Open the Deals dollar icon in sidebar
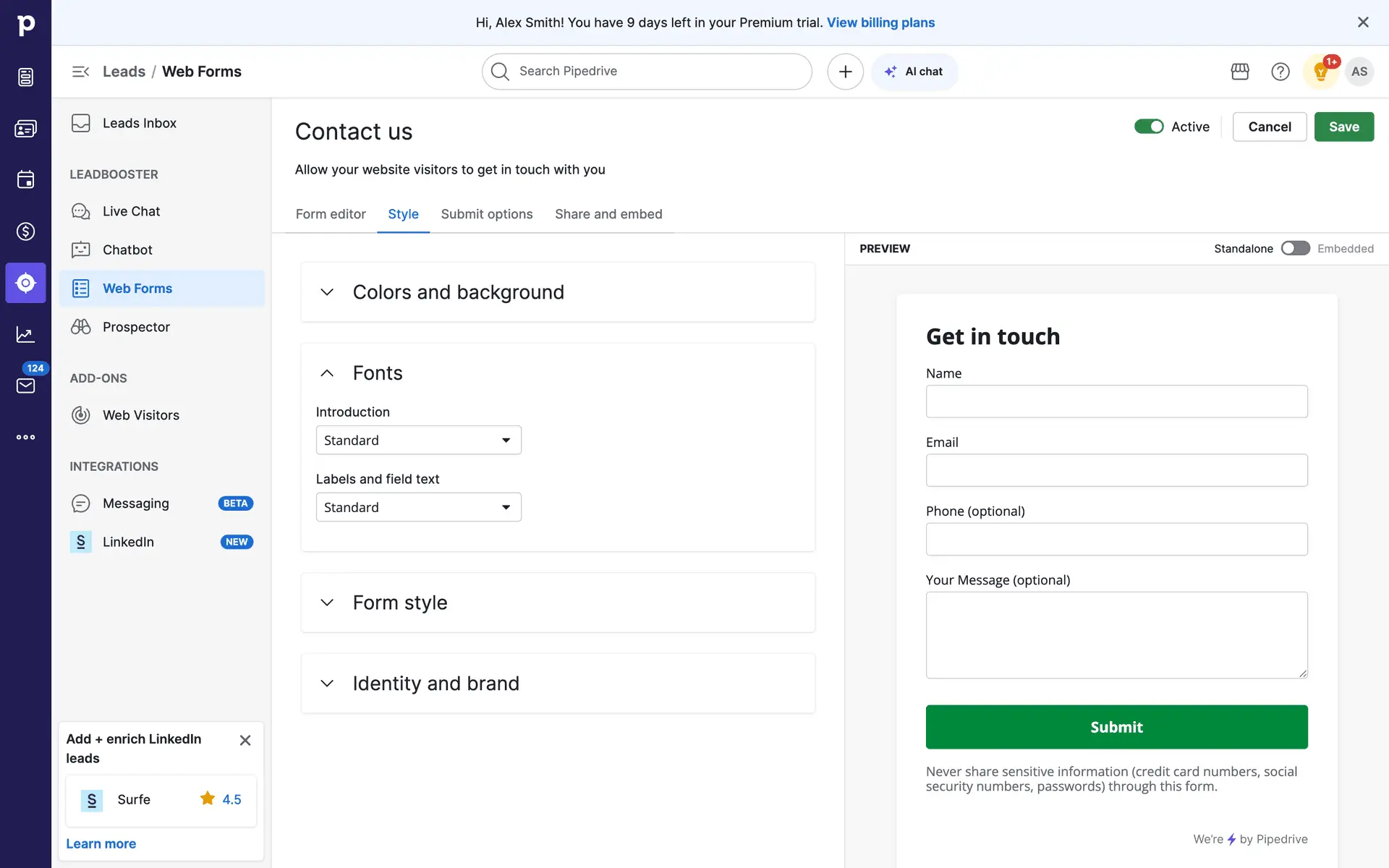The image size is (1389, 868). [25, 231]
